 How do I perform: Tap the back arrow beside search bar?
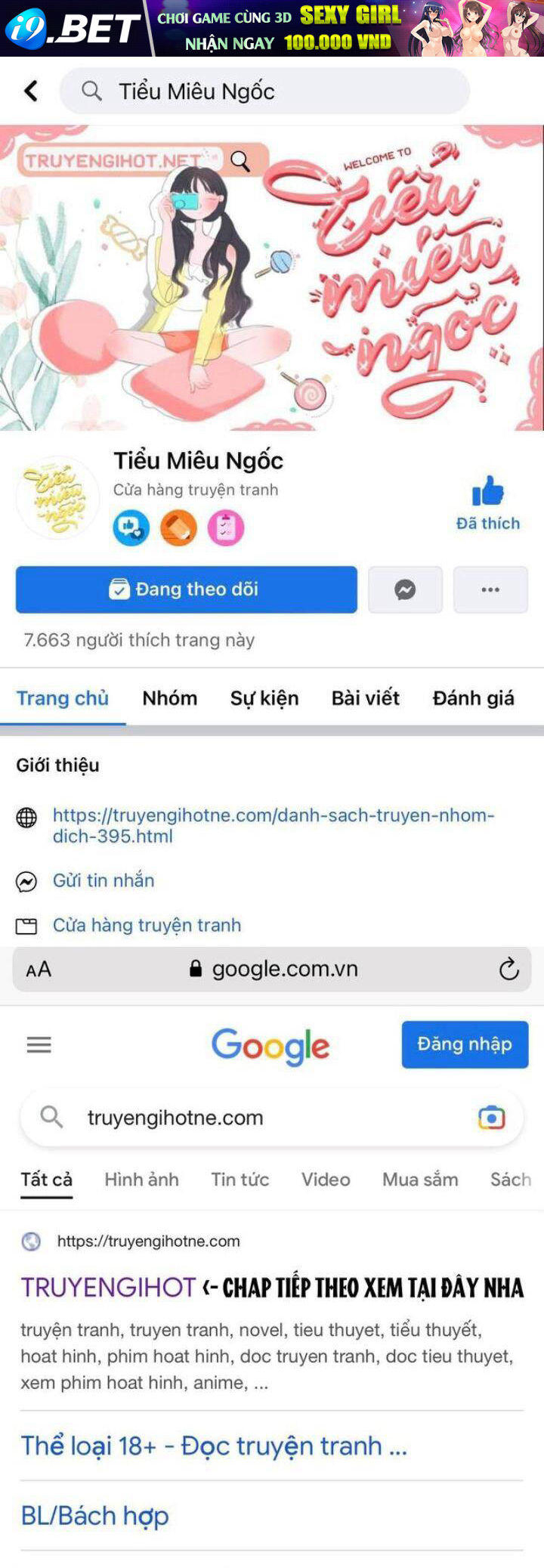(31, 91)
